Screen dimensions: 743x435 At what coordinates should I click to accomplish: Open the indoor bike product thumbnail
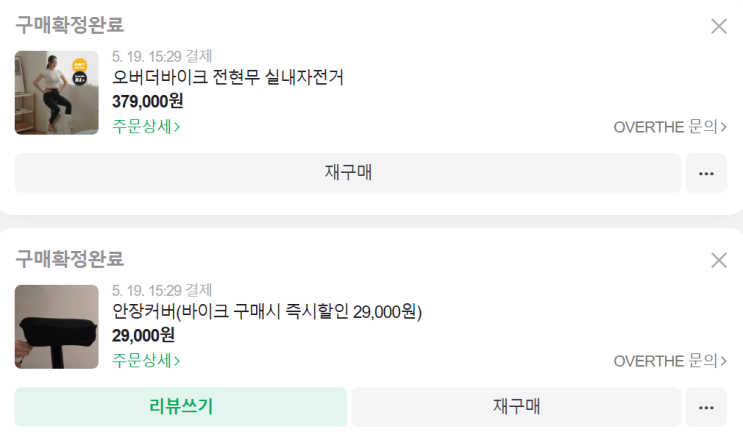pyautogui.click(x=57, y=93)
